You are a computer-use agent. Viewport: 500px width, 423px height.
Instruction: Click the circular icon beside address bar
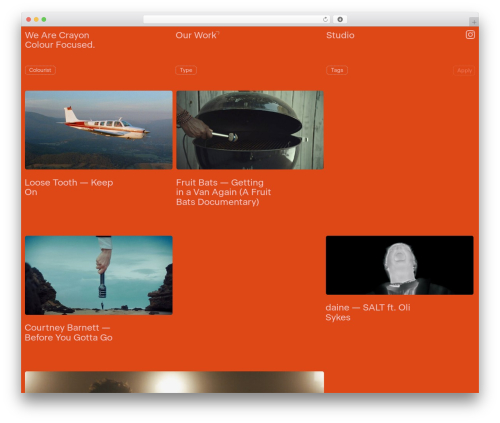click(340, 20)
